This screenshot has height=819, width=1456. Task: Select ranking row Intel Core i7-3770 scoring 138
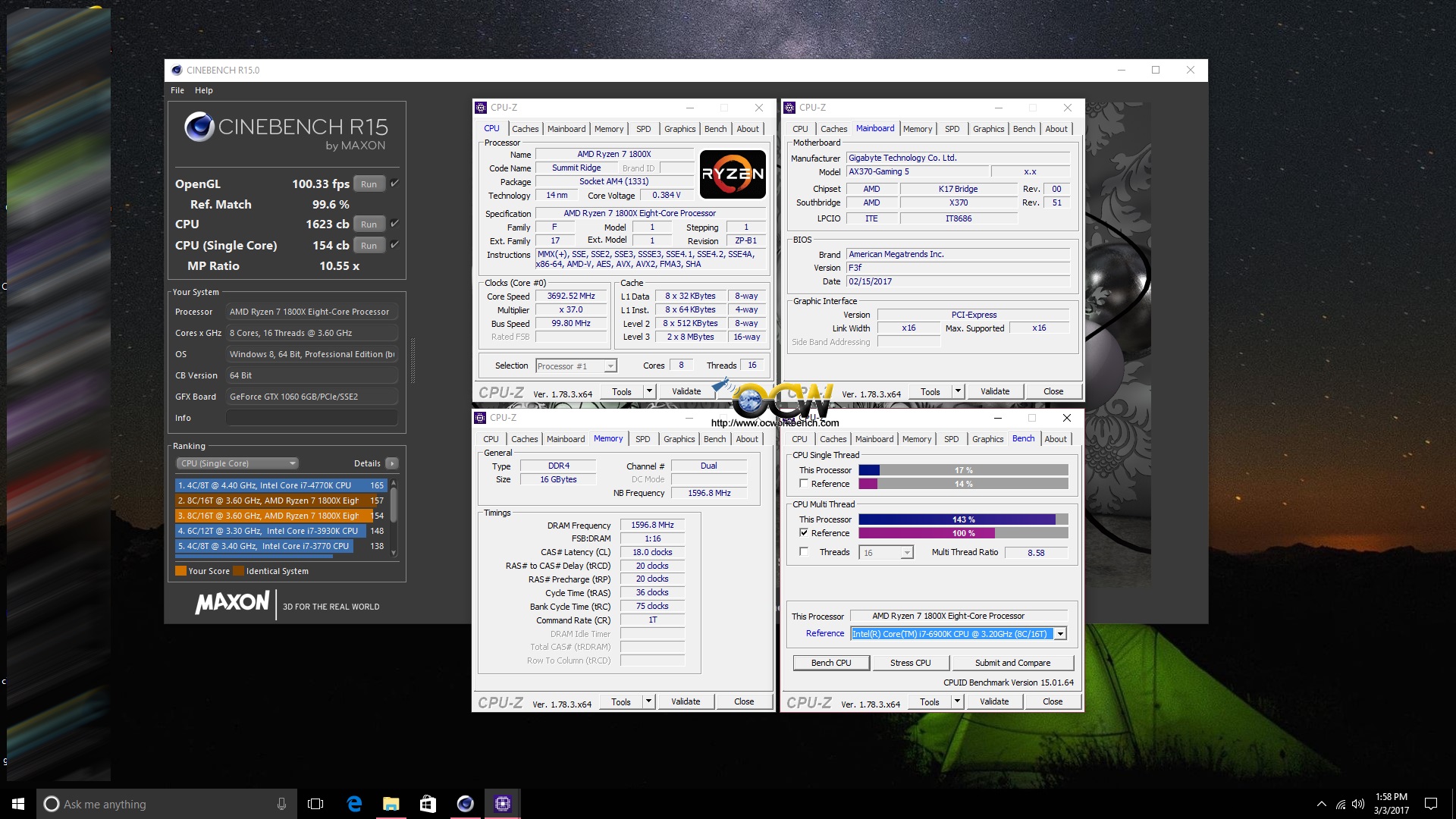[x=281, y=546]
